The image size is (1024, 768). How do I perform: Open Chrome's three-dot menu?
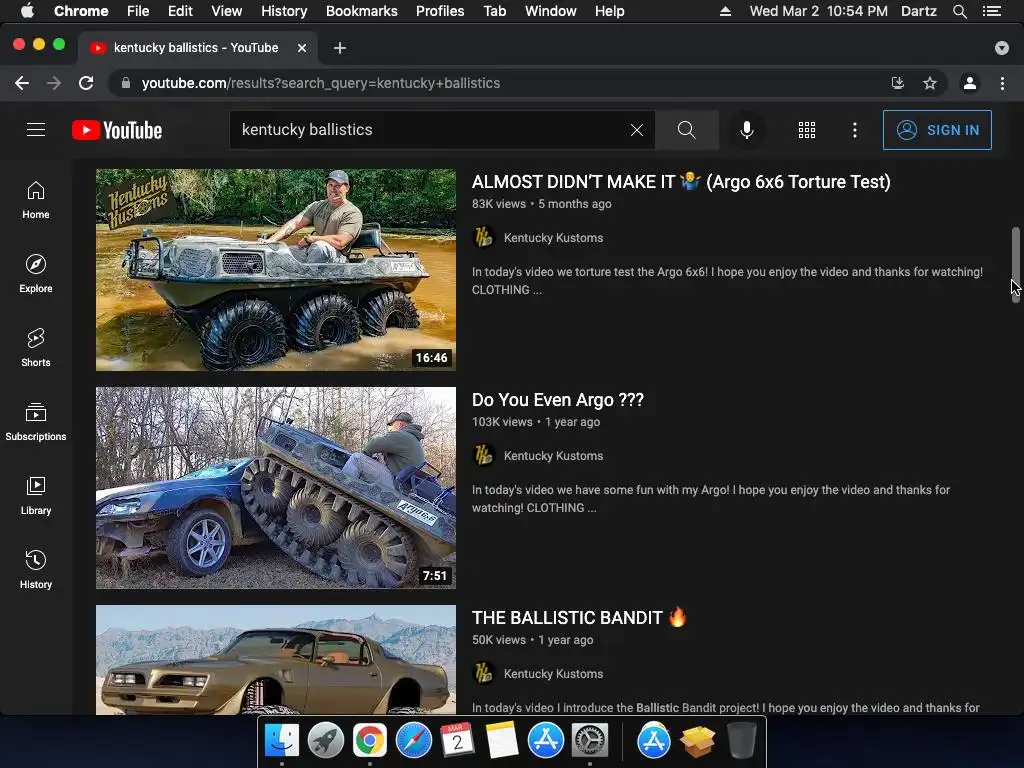(1002, 83)
